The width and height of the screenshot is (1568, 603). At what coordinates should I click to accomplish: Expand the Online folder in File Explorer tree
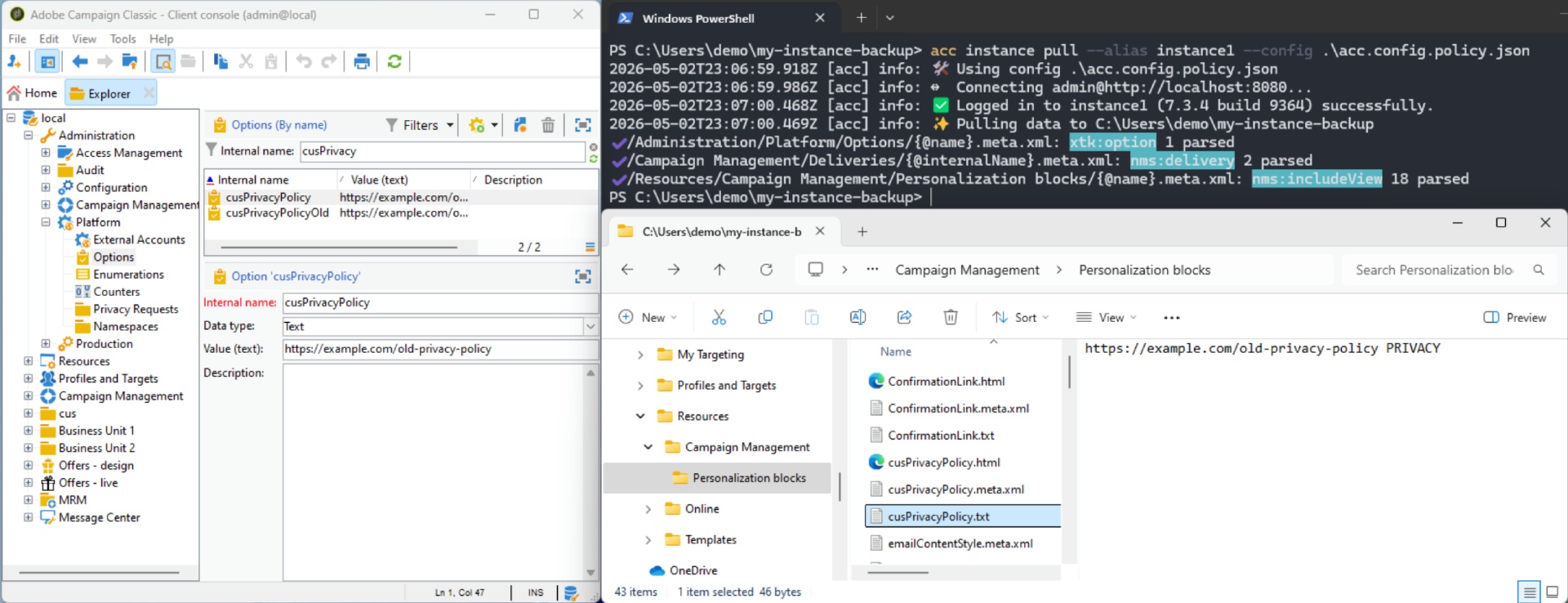[648, 509]
